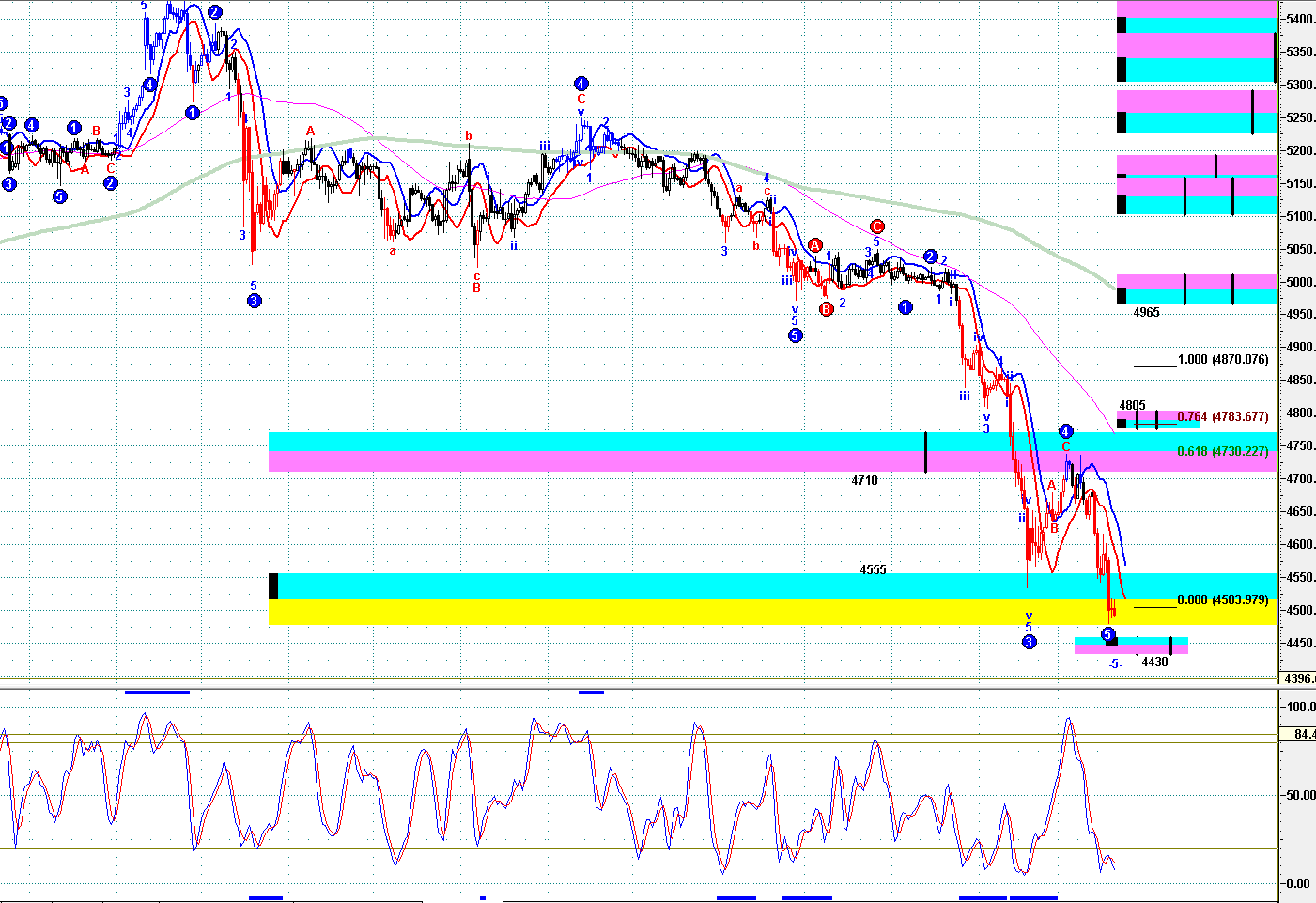Select the 4555 price level label

pyautogui.click(x=873, y=569)
